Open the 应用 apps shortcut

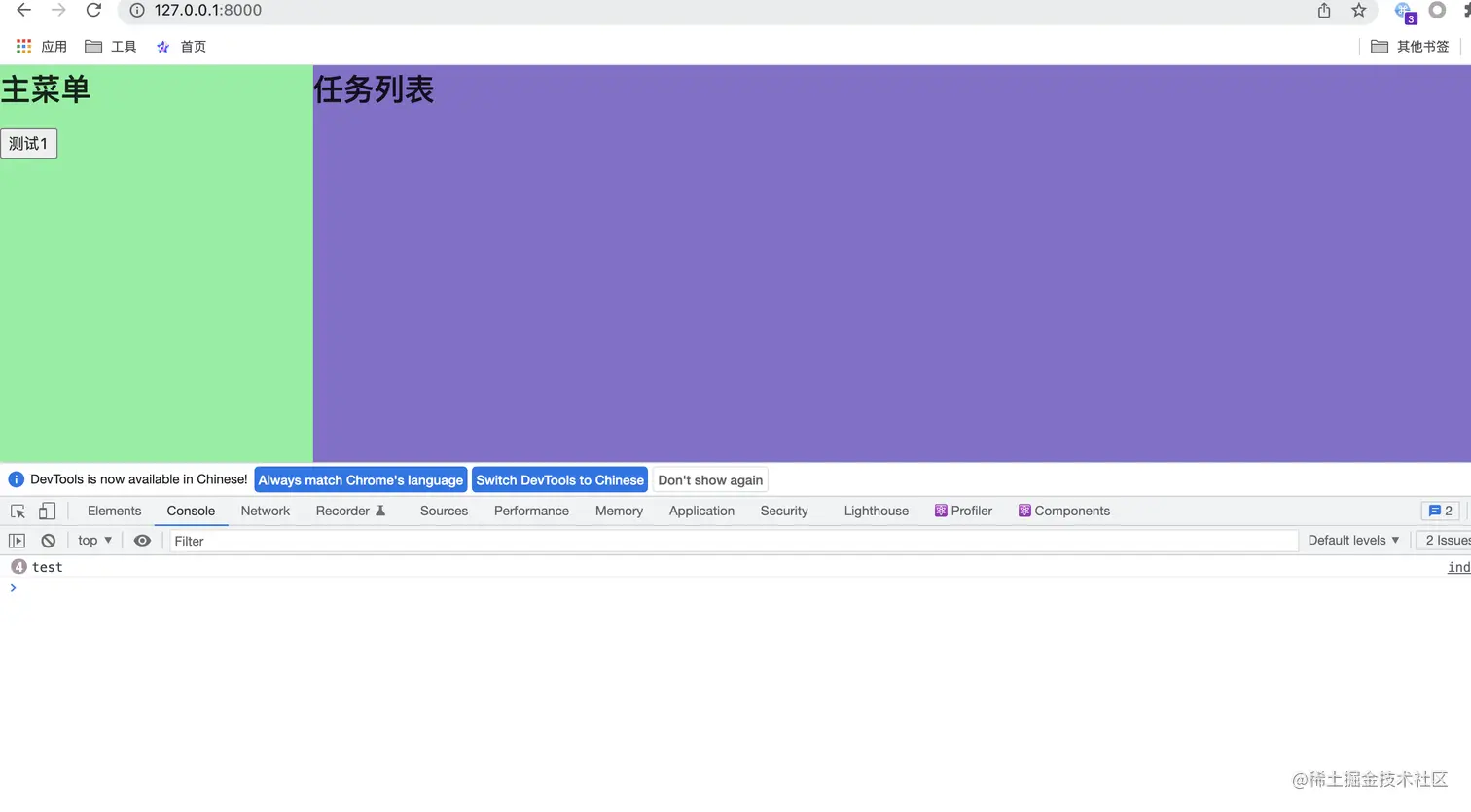point(42,47)
